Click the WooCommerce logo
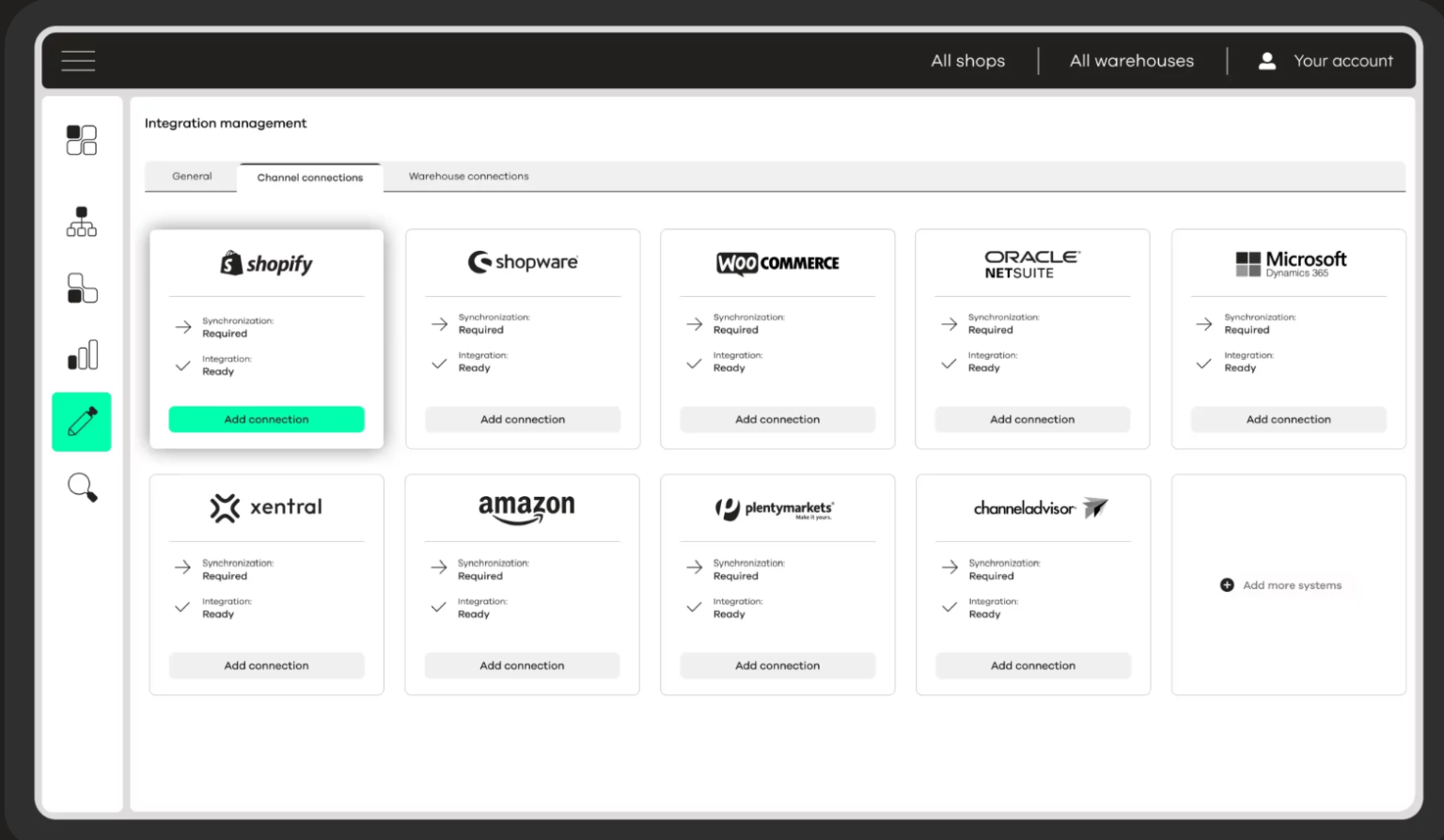 coord(777,263)
